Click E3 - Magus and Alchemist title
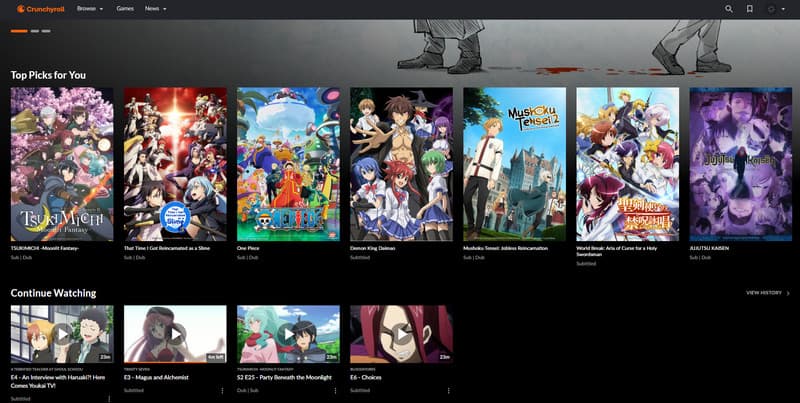 [x=156, y=377]
